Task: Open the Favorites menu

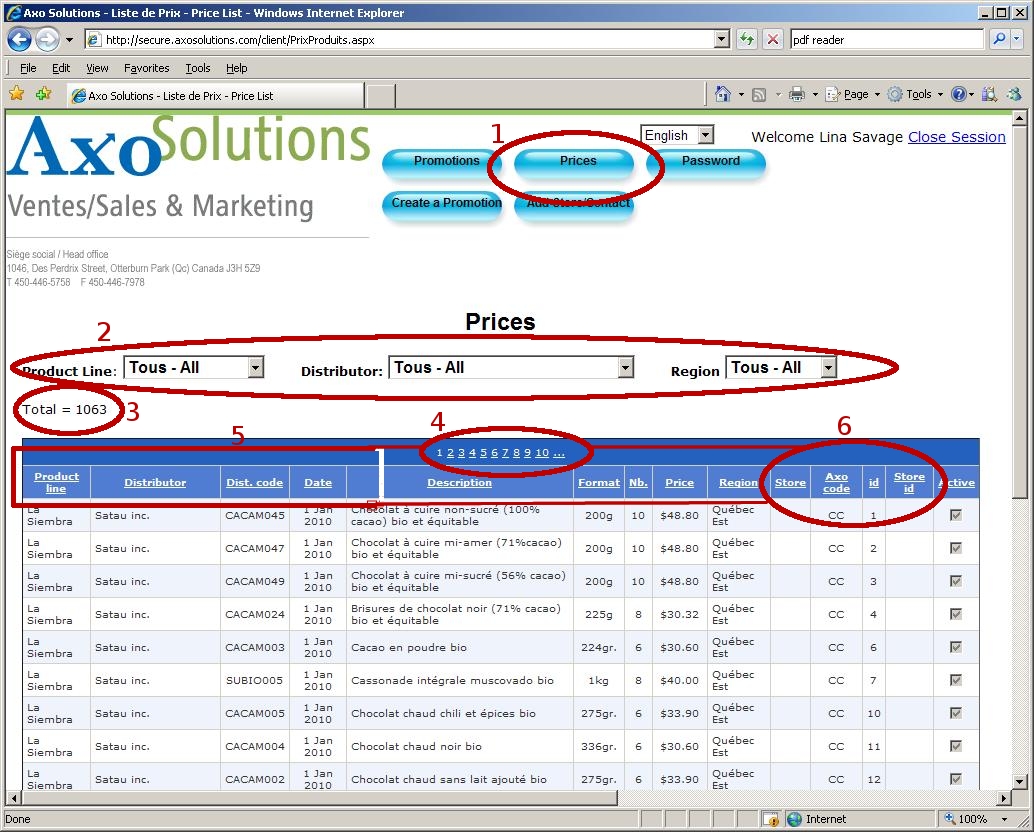Action: click(x=146, y=68)
